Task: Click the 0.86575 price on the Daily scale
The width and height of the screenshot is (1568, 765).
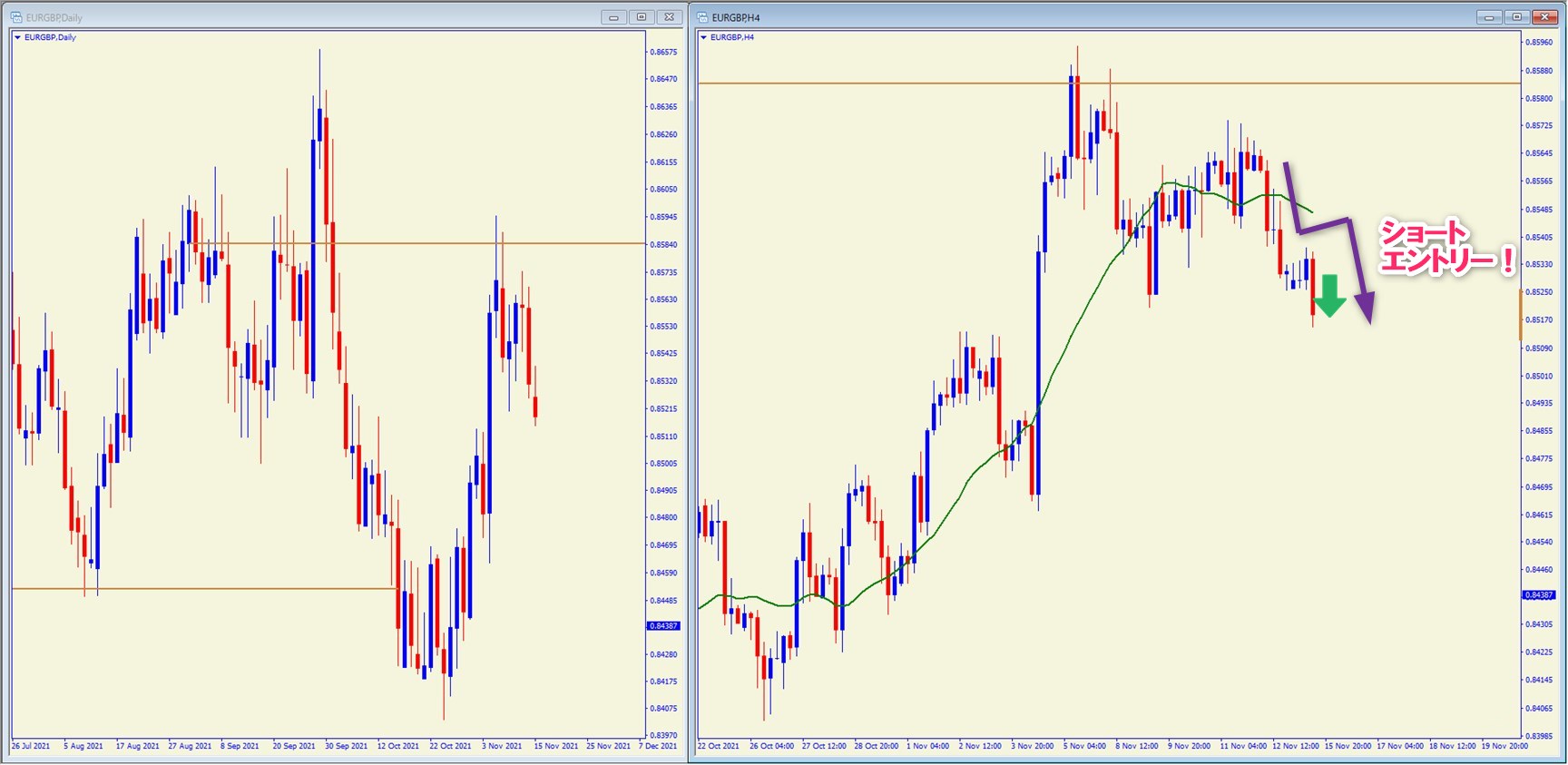Action: 664,52
